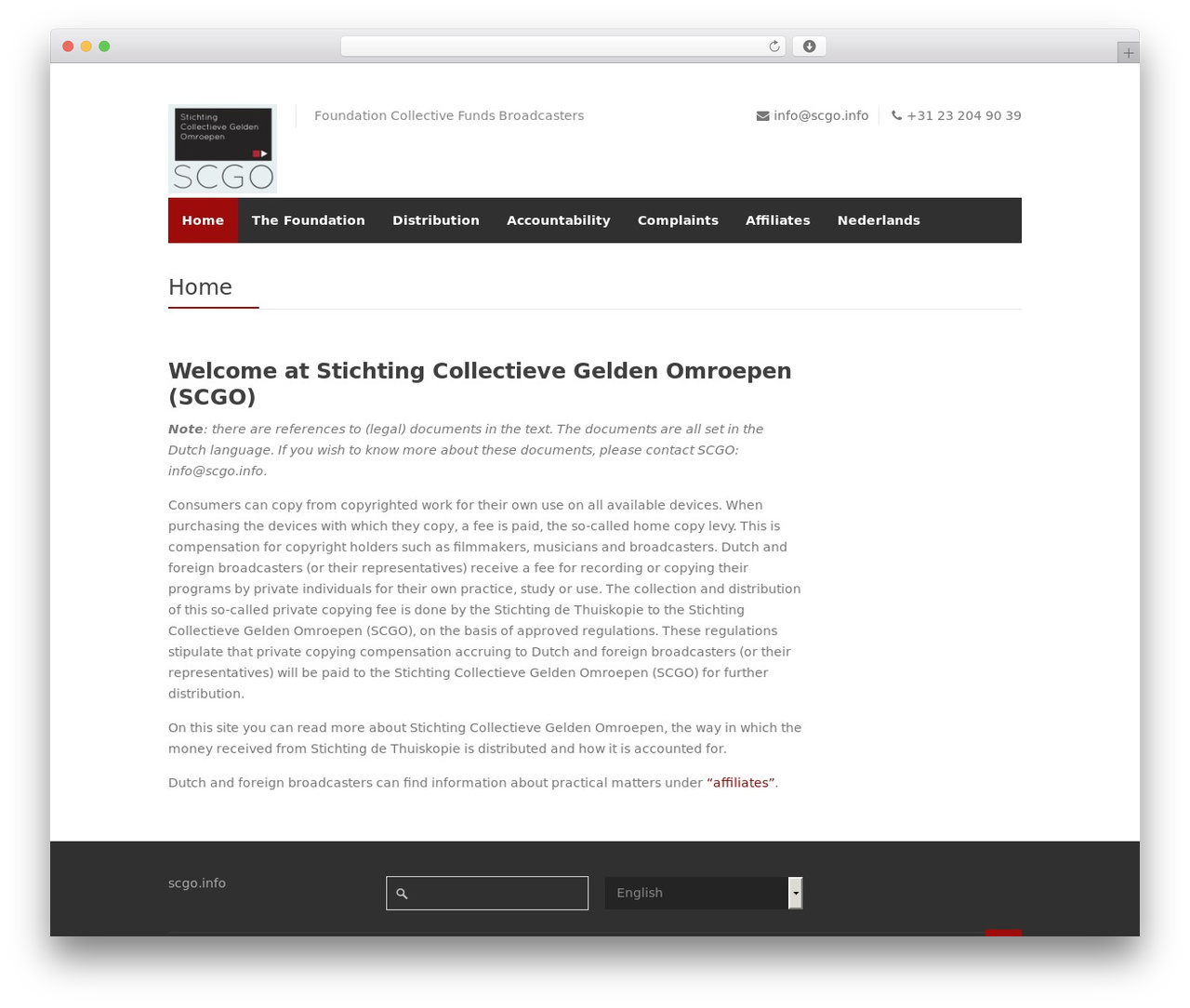
Task: Add a new browser tab
Action: [x=1128, y=53]
